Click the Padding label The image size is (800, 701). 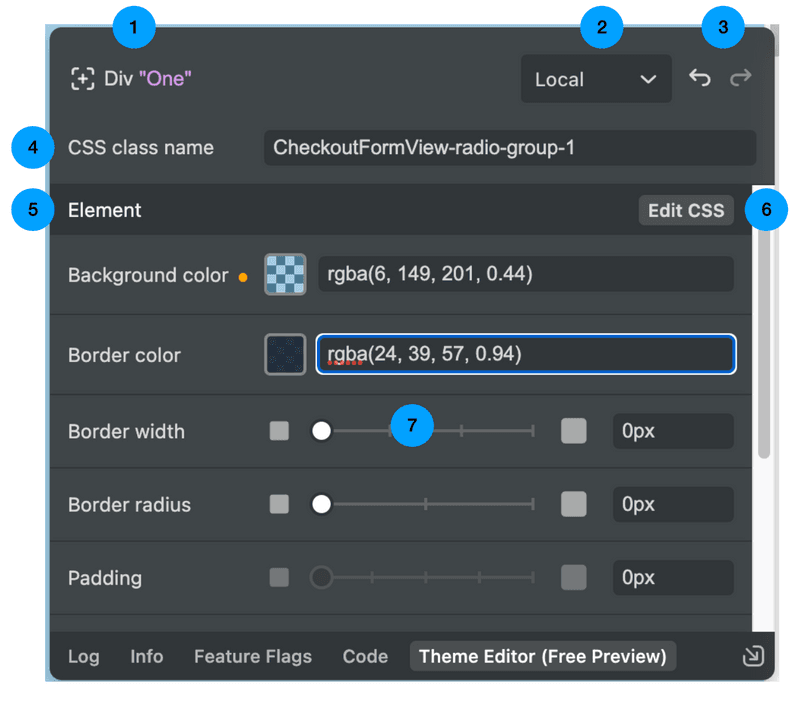[x=105, y=579]
